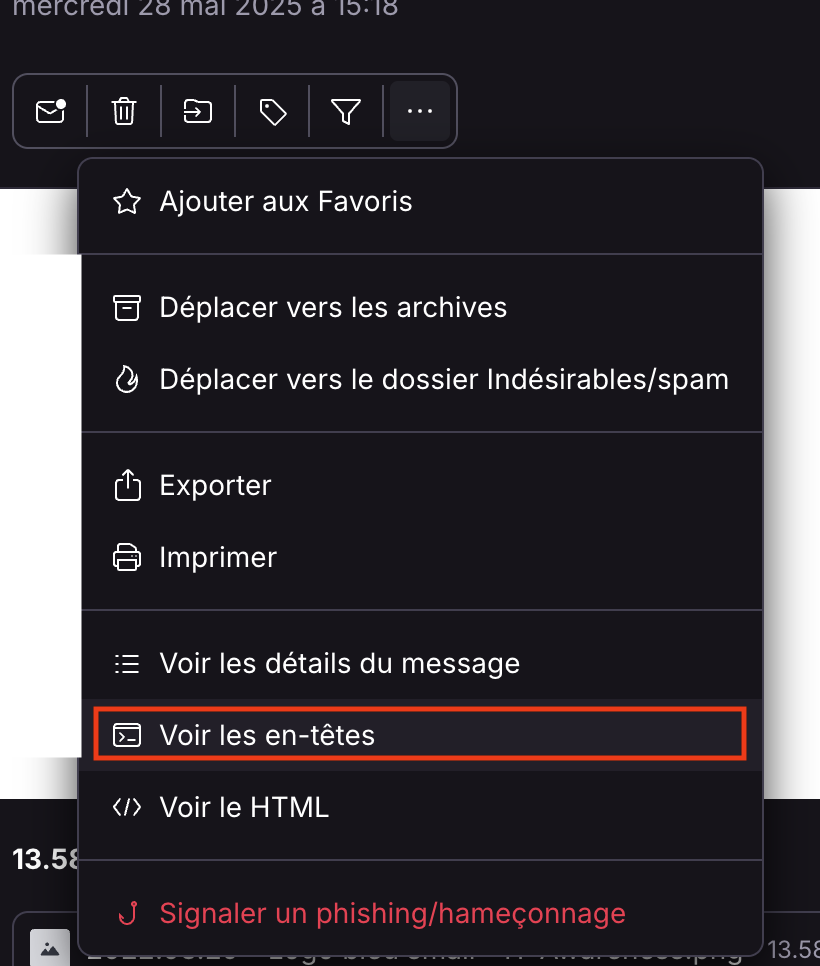Screen dimensions: 820x966
Task: Select Voir les en-têtes option
Action: [267, 736]
